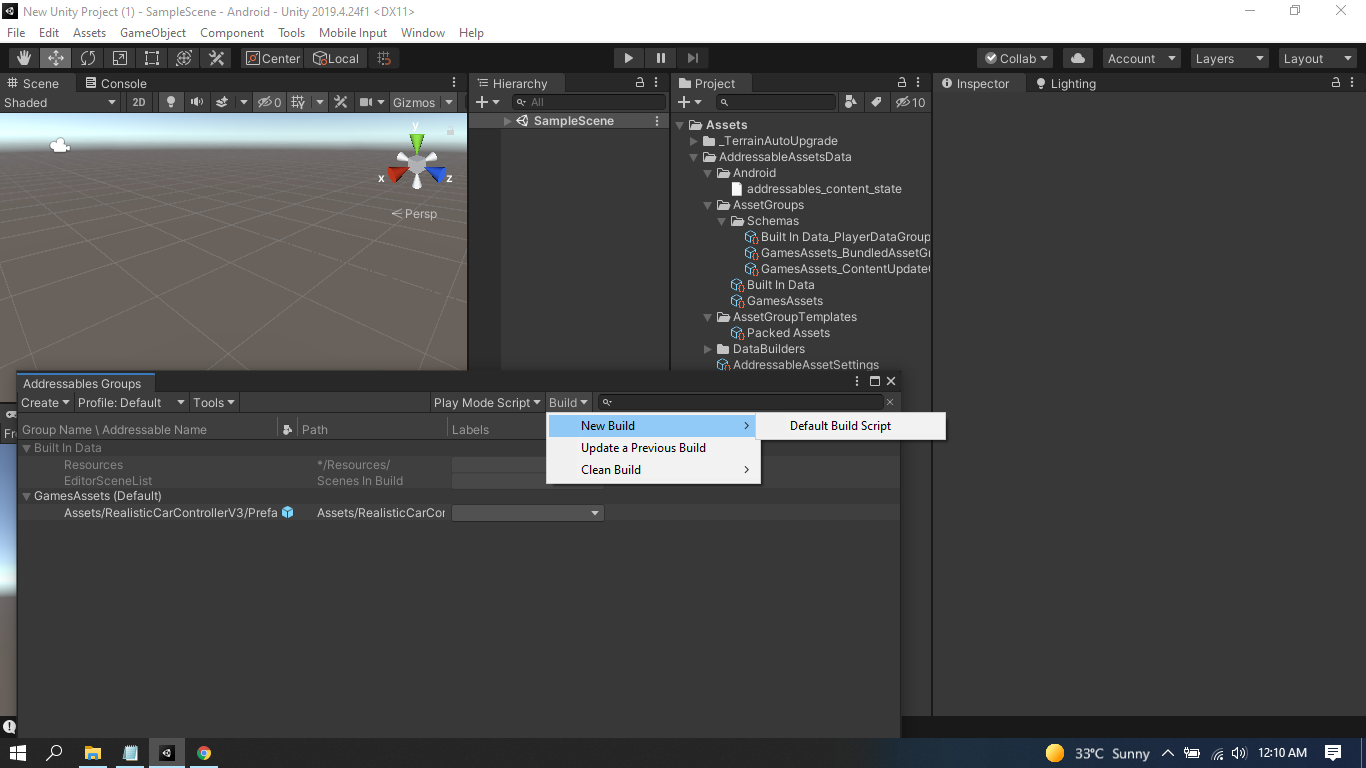Select the Hand tool

coord(24,58)
